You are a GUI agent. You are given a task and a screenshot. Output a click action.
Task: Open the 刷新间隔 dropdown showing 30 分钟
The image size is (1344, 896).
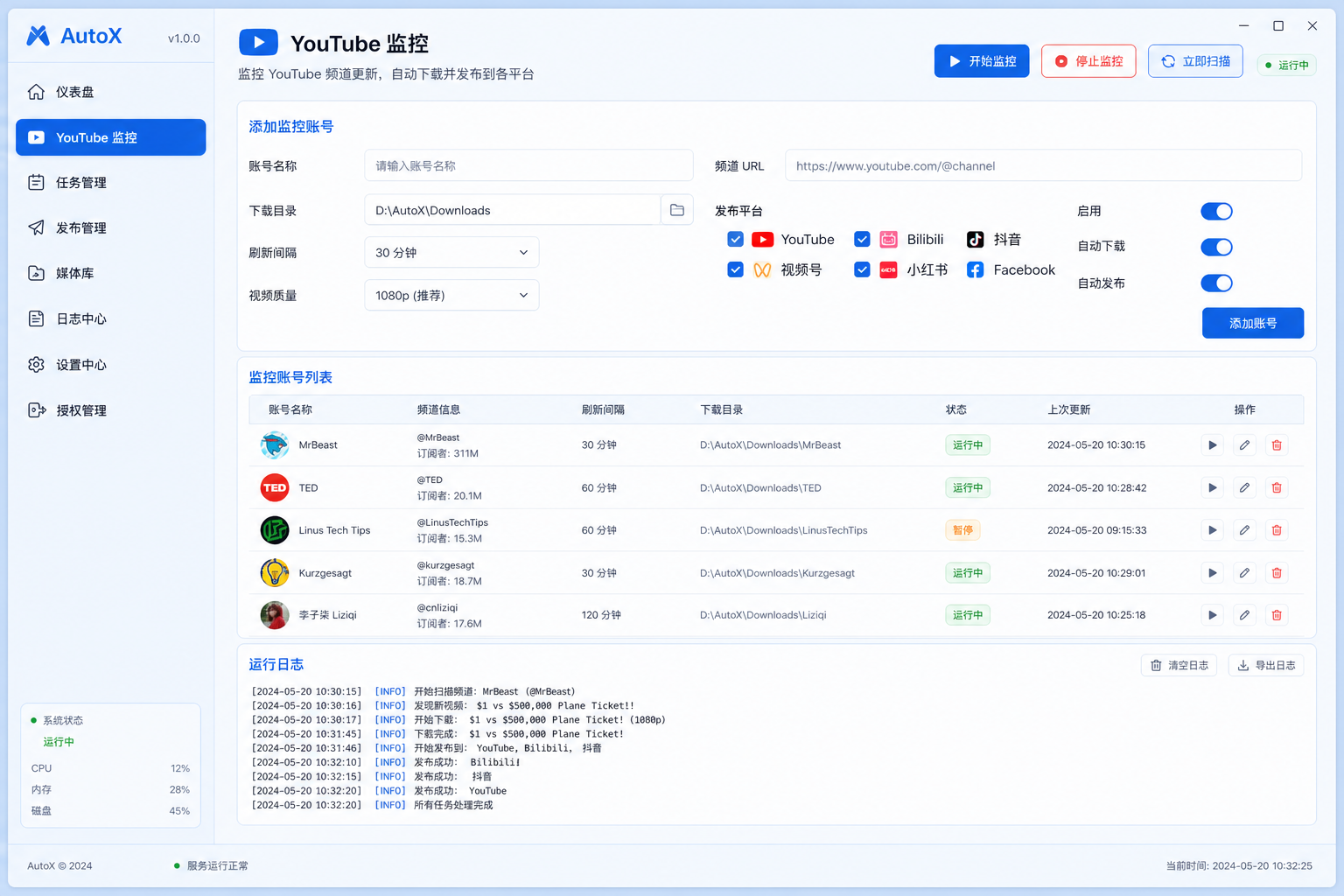[x=451, y=252]
